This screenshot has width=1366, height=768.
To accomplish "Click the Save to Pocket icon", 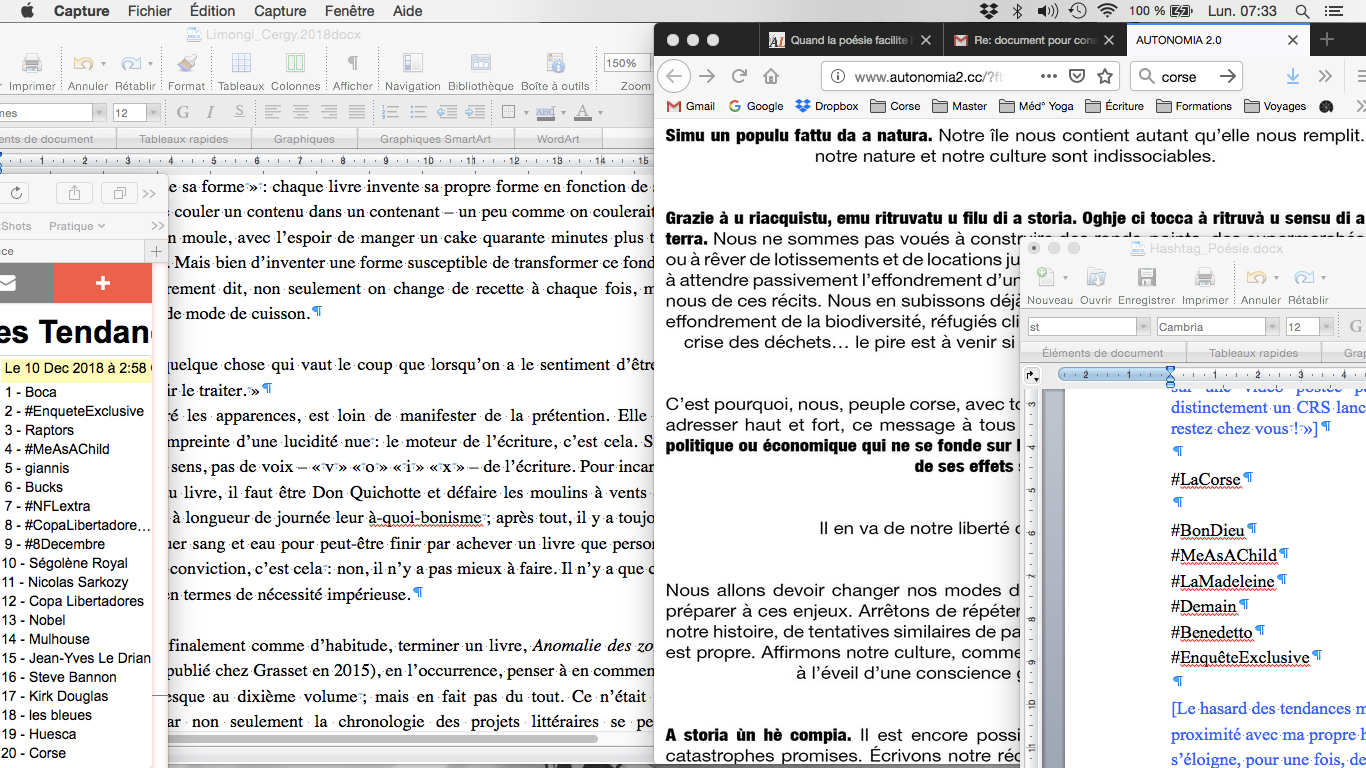I will (1077, 76).
